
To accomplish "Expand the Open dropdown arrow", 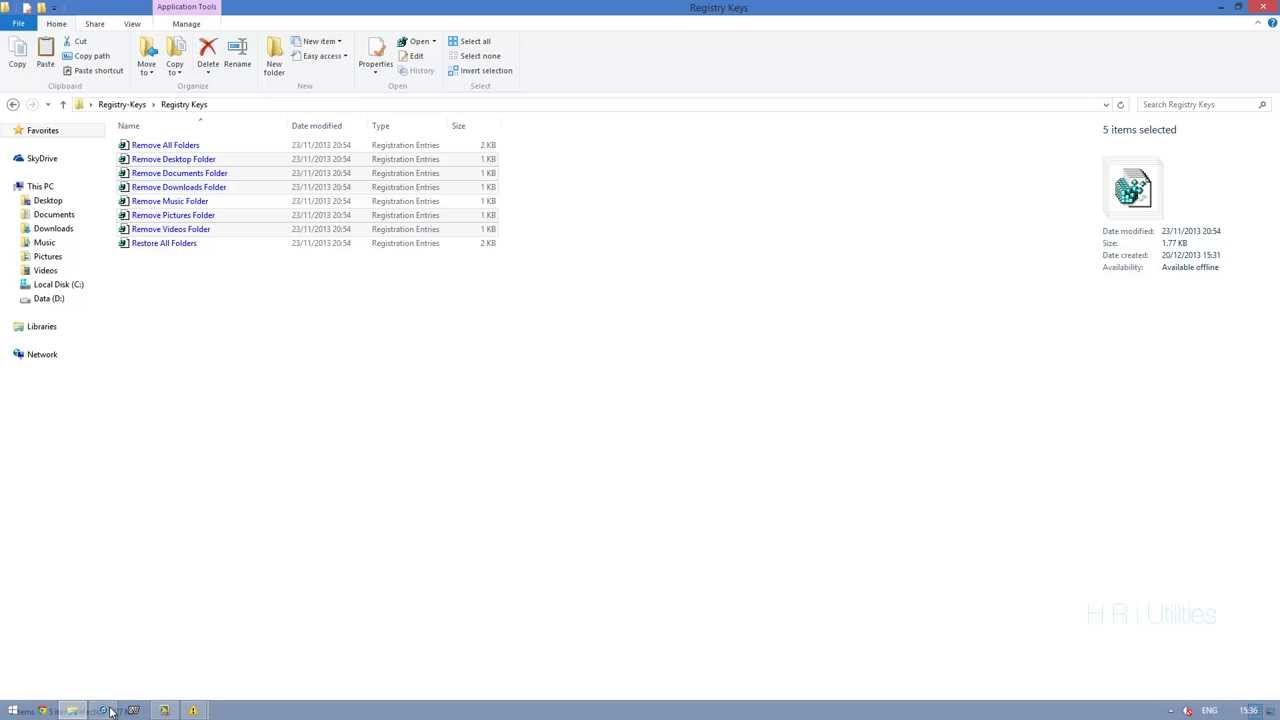I will point(434,41).
